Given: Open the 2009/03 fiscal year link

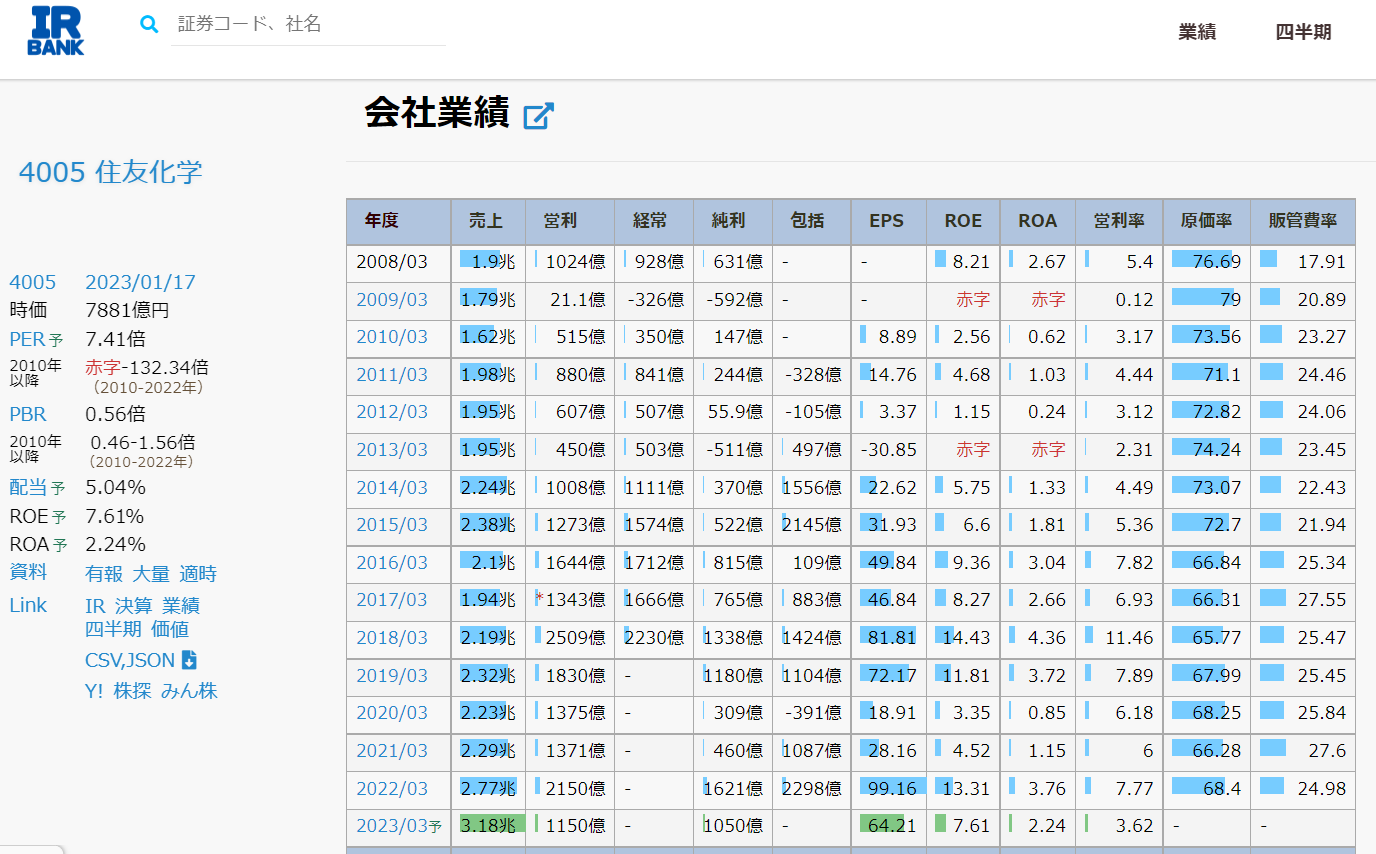Looking at the screenshot, I should (x=392, y=300).
